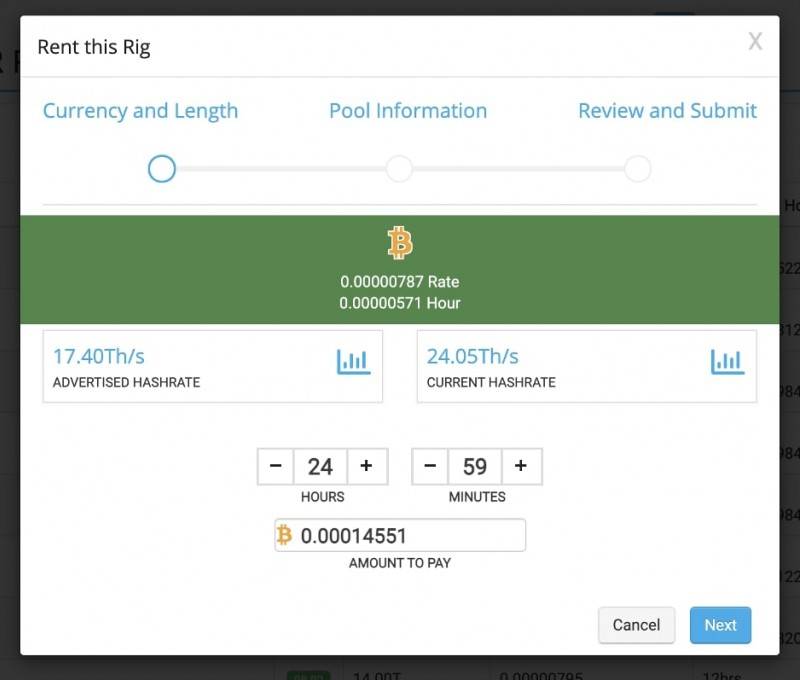Click the 0.00000571 Hour text
The image size is (800, 680).
(400, 303)
